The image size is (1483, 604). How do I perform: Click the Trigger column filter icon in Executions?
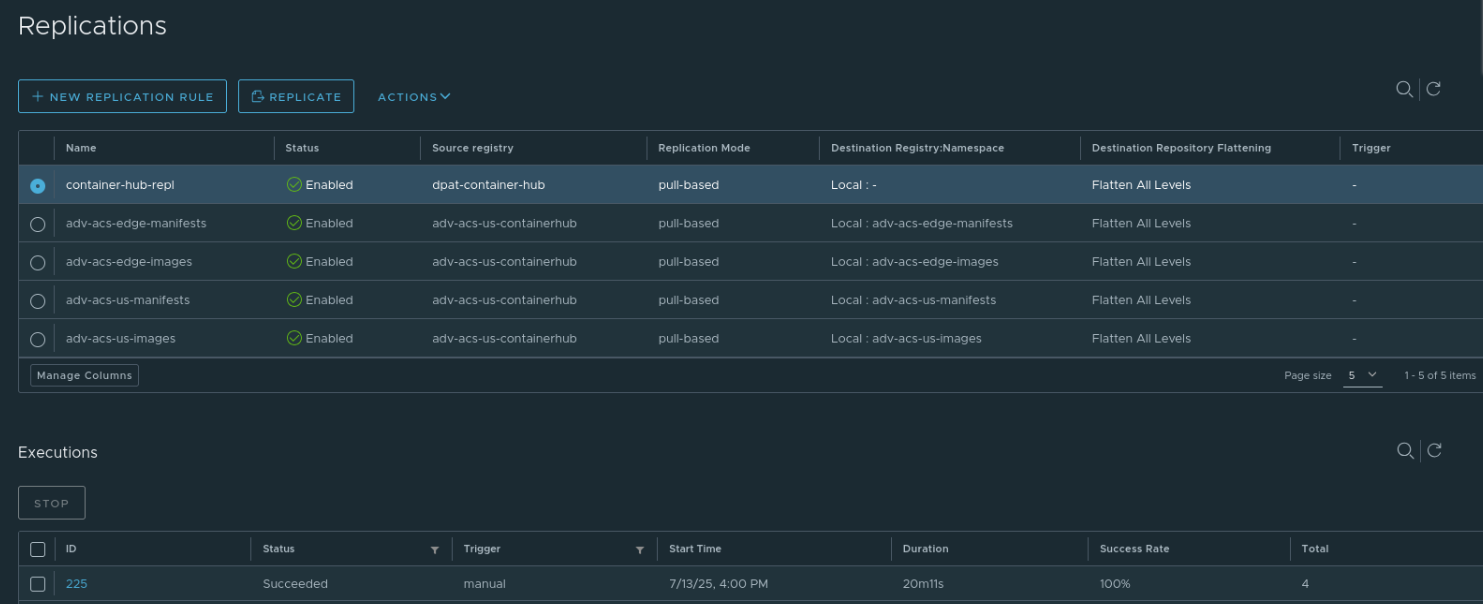[x=639, y=550]
